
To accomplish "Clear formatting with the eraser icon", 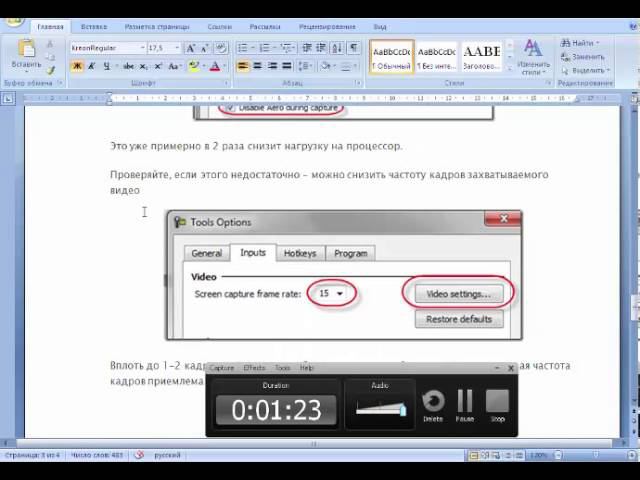I will pyautogui.click(x=221, y=48).
